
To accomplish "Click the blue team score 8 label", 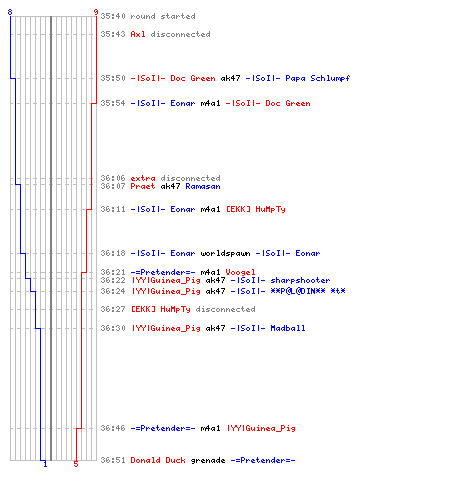I will pyautogui.click(x=10, y=12).
